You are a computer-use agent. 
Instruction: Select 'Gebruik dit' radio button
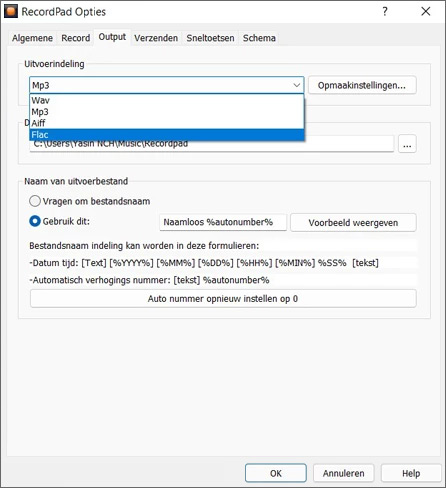tap(35, 221)
